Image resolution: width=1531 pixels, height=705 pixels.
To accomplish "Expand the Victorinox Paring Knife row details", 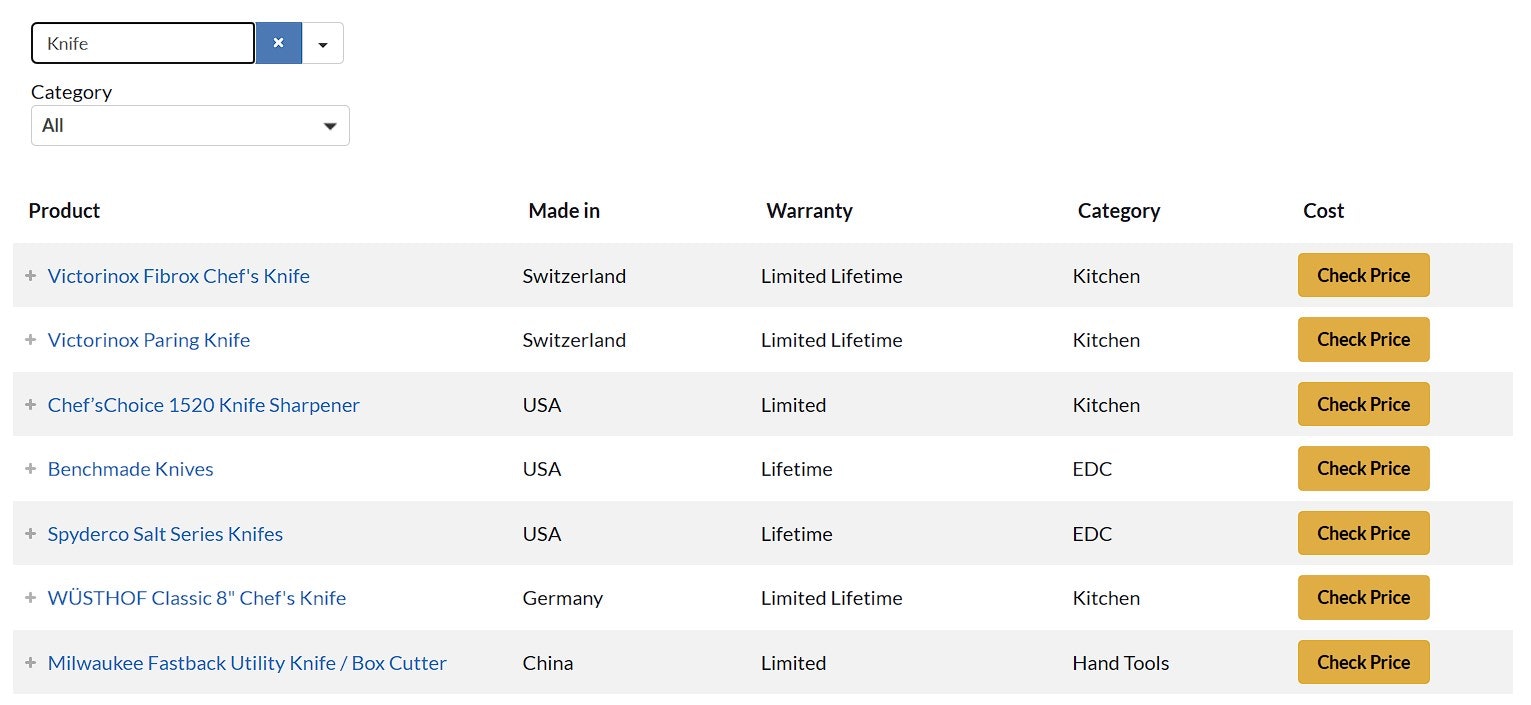I will 31,340.
